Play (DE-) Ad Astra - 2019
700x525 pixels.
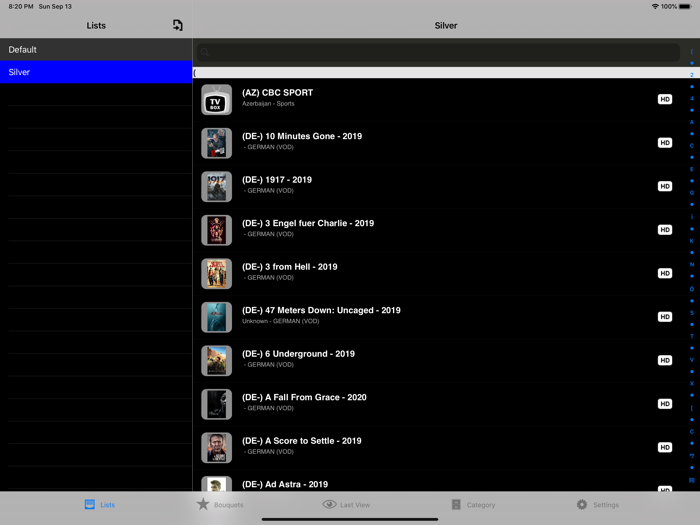440,481
